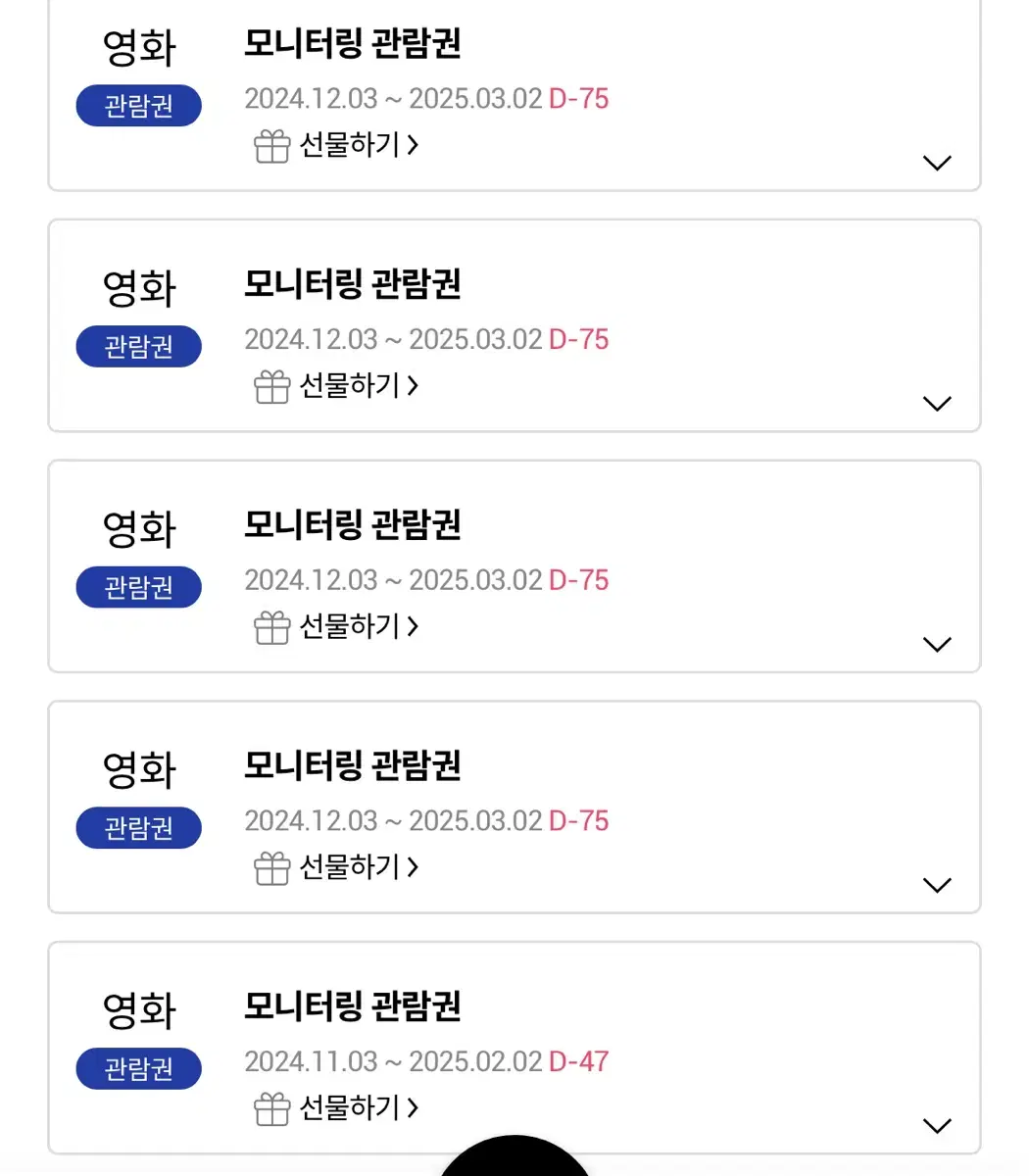Image resolution: width=1029 pixels, height=1176 pixels.
Task: Open 선물하기 link on the second ticket card
Action: click(x=359, y=385)
